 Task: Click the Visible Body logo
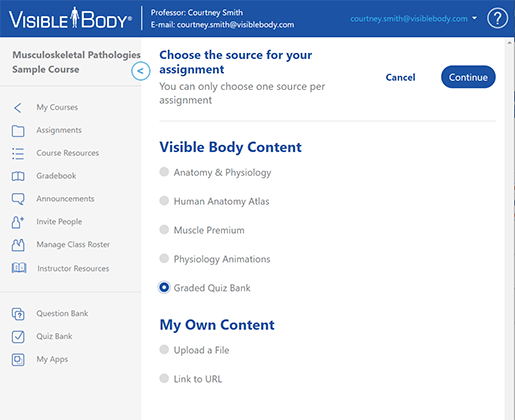pos(70,19)
